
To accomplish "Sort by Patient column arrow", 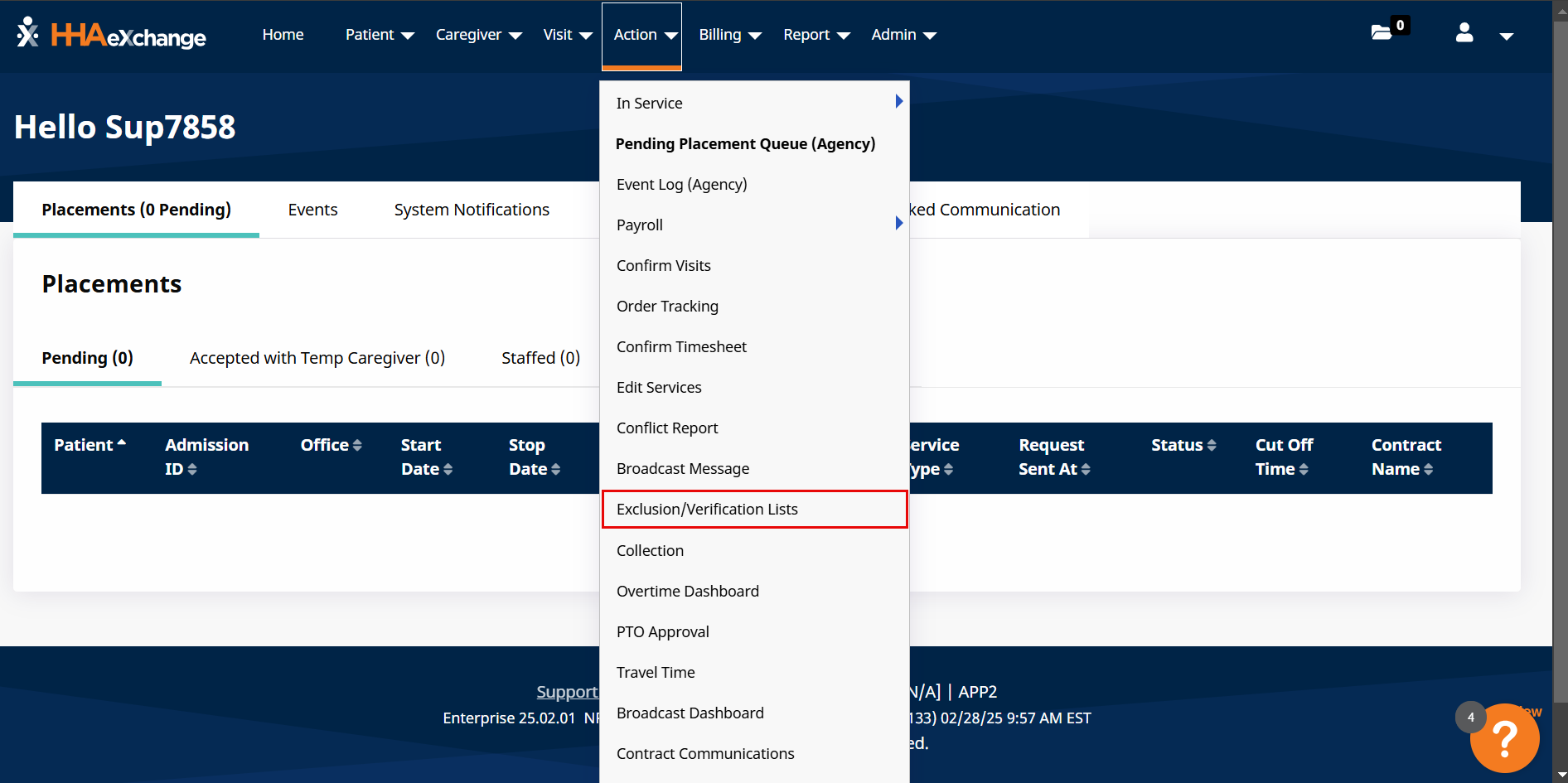I will [122, 444].
